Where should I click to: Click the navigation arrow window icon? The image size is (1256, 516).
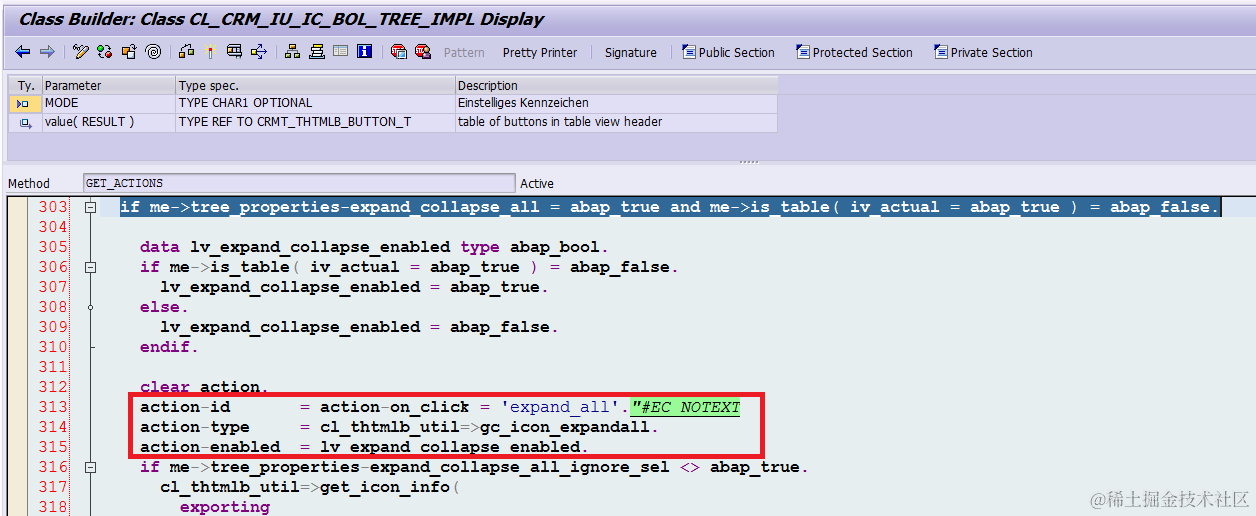pos(259,52)
